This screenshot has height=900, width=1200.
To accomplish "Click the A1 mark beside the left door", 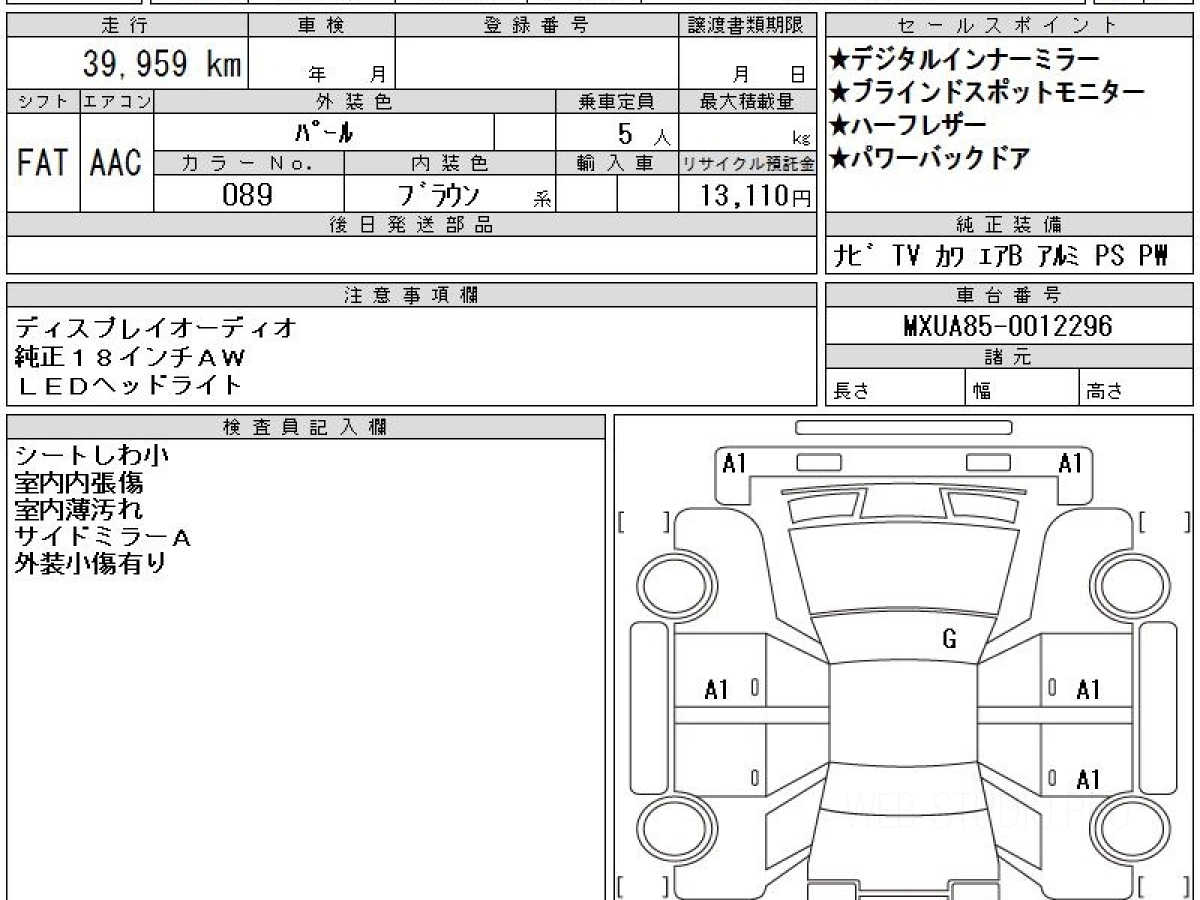I will (x=717, y=689).
